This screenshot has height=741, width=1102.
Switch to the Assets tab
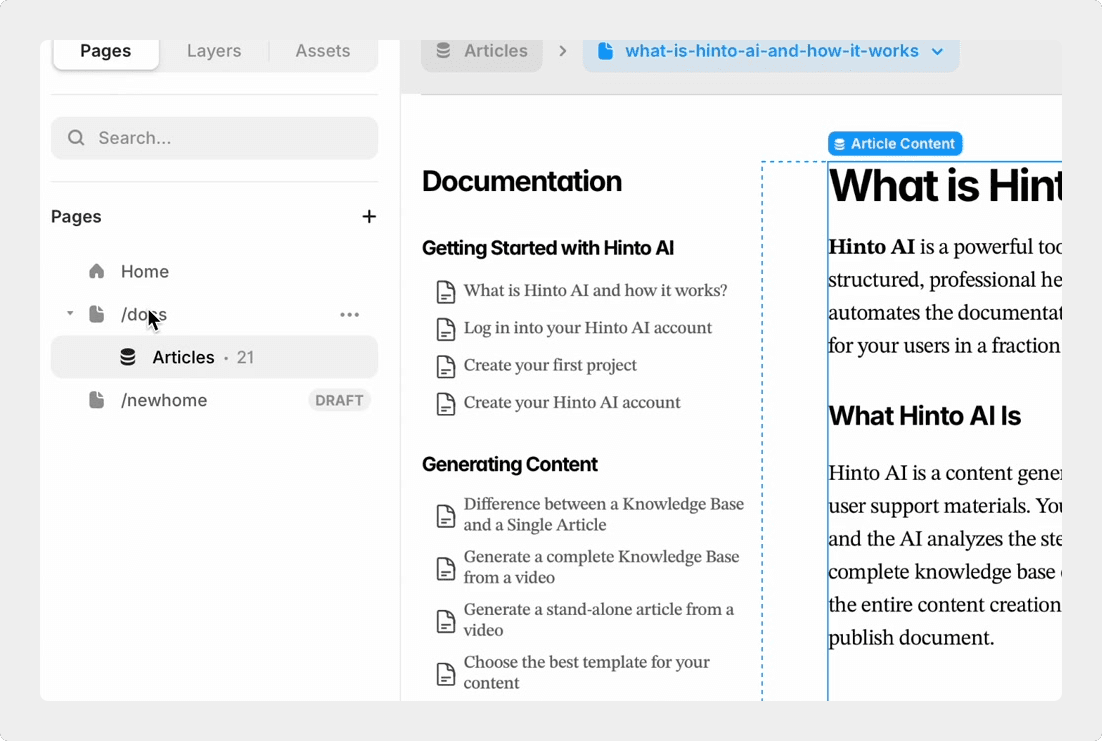pos(322,51)
